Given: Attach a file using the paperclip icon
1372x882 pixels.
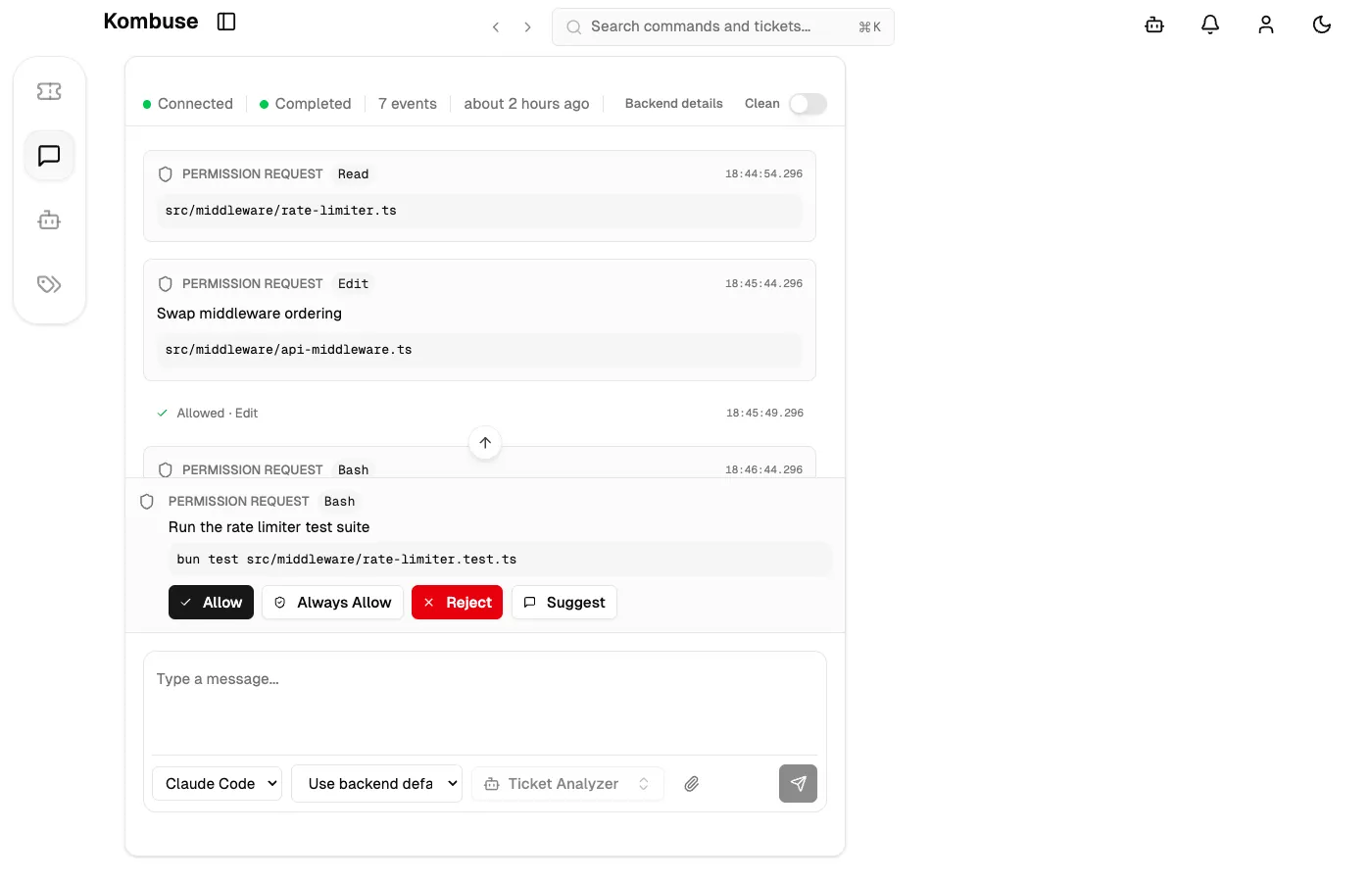Looking at the screenshot, I should point(691,783).
